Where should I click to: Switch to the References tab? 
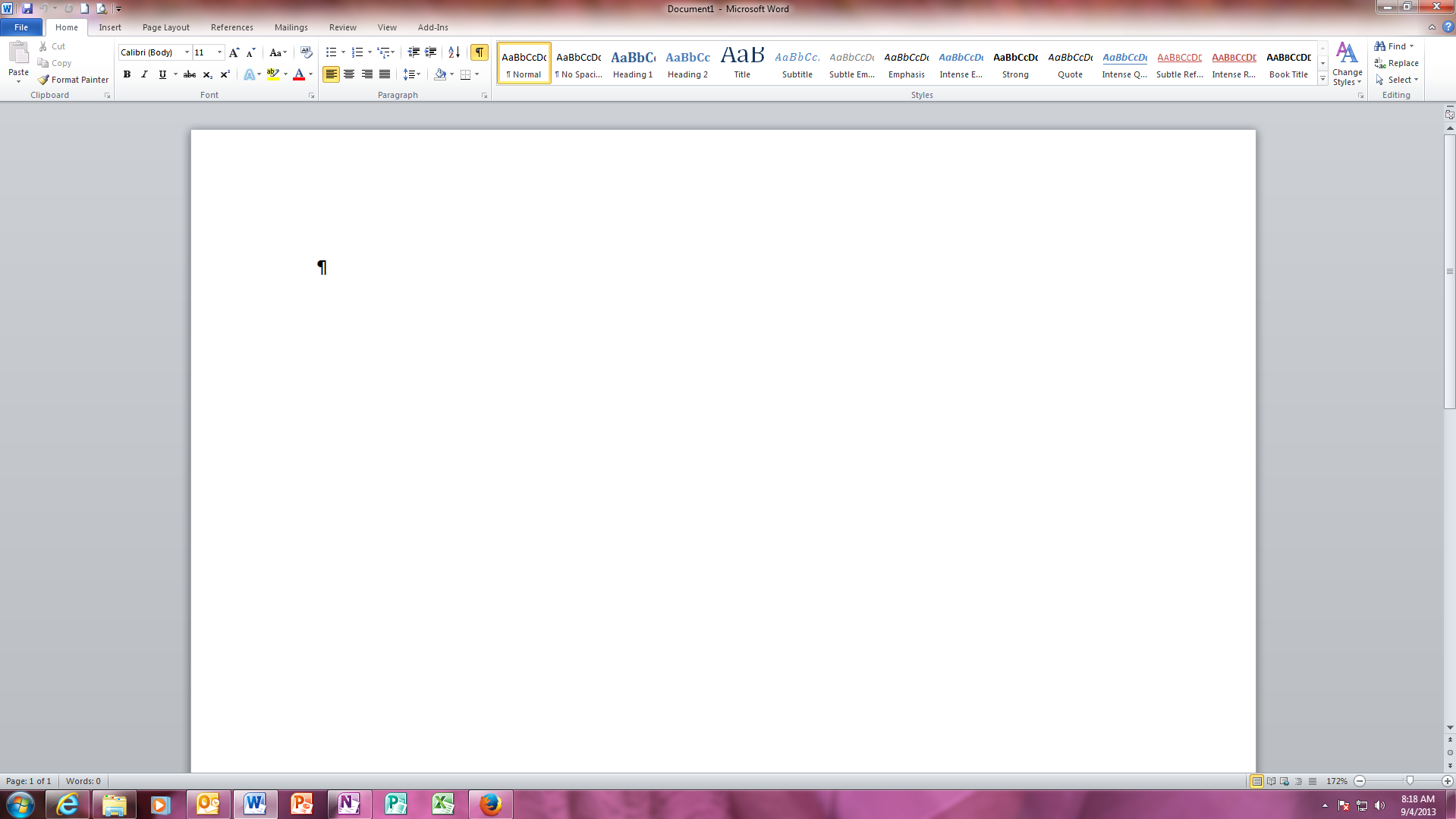click(232, 27)
